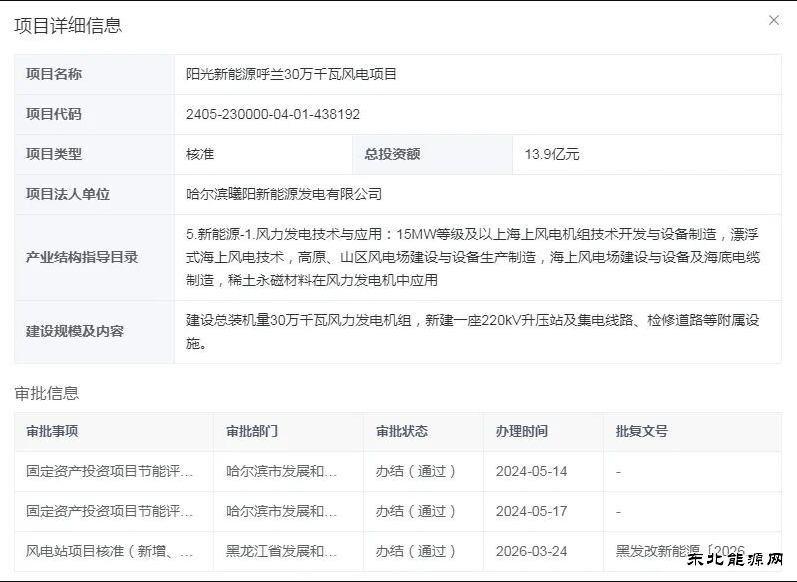Select the project code 2405-230000-04-01-438192
Viewport: 797px width, 582px height.
[272, 114]
